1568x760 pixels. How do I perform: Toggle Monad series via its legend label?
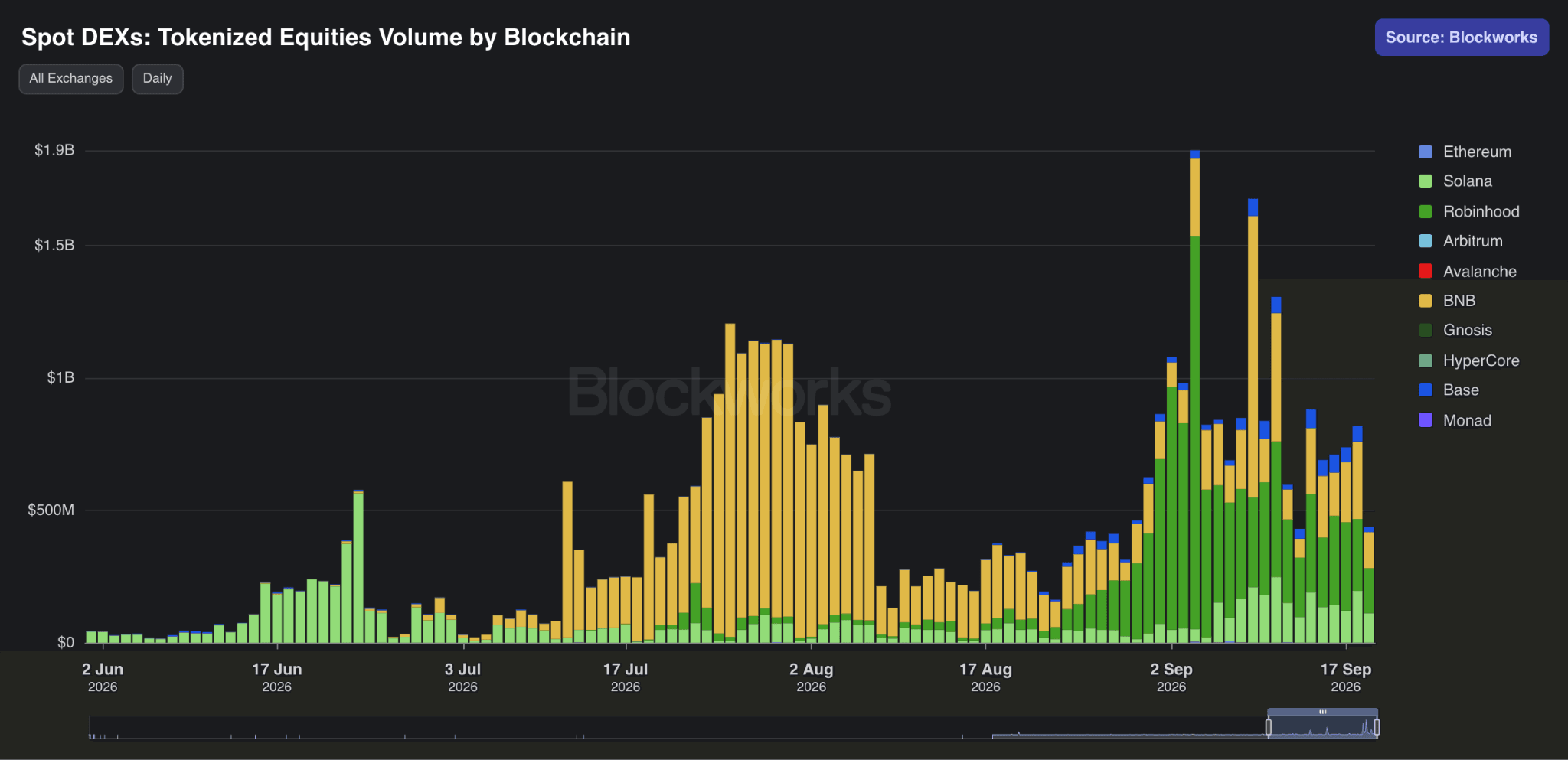pyautogui.click(x=1467, y=420)
